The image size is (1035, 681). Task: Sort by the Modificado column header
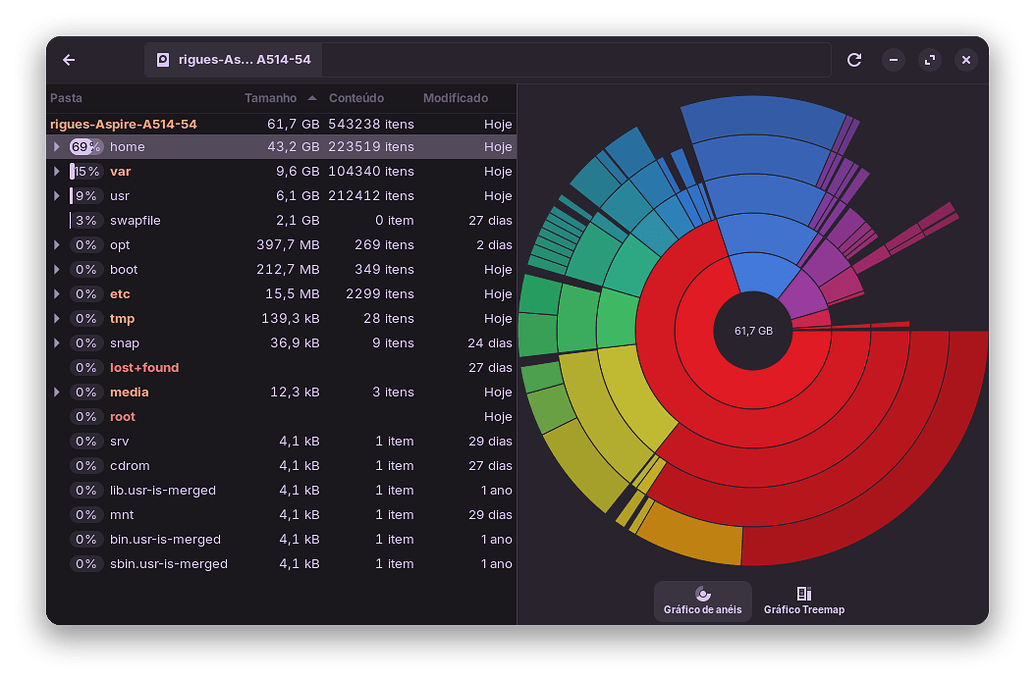tap(455, 98)
